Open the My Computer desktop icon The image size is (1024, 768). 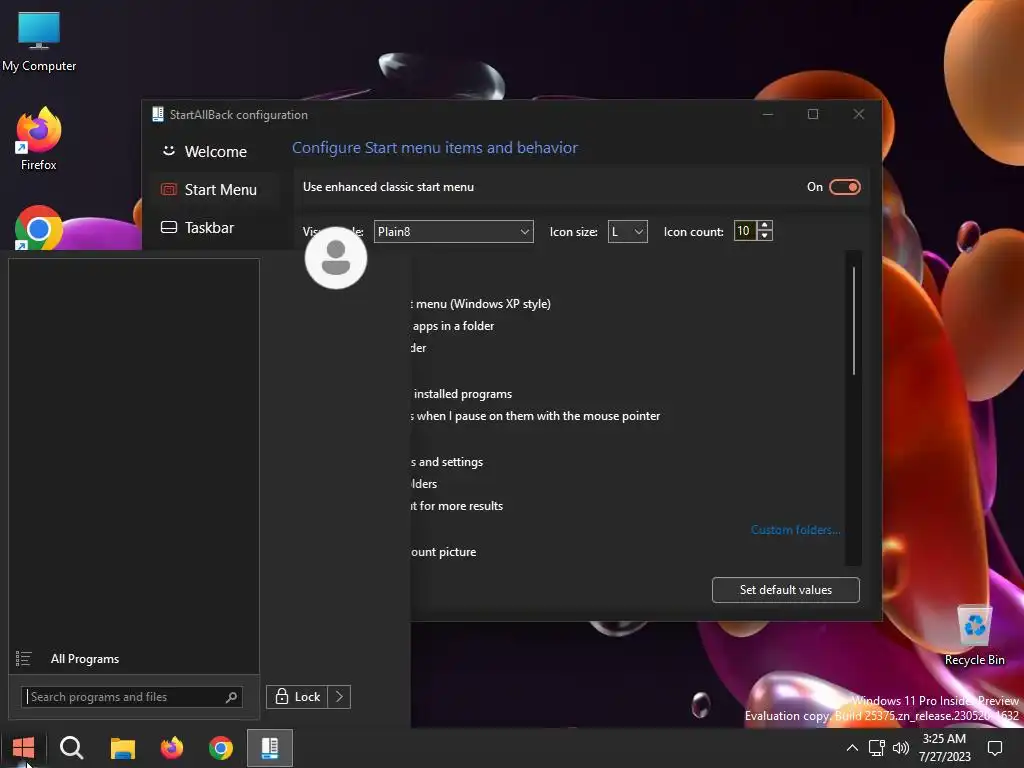pyautogui.click(x=39, y=41)
